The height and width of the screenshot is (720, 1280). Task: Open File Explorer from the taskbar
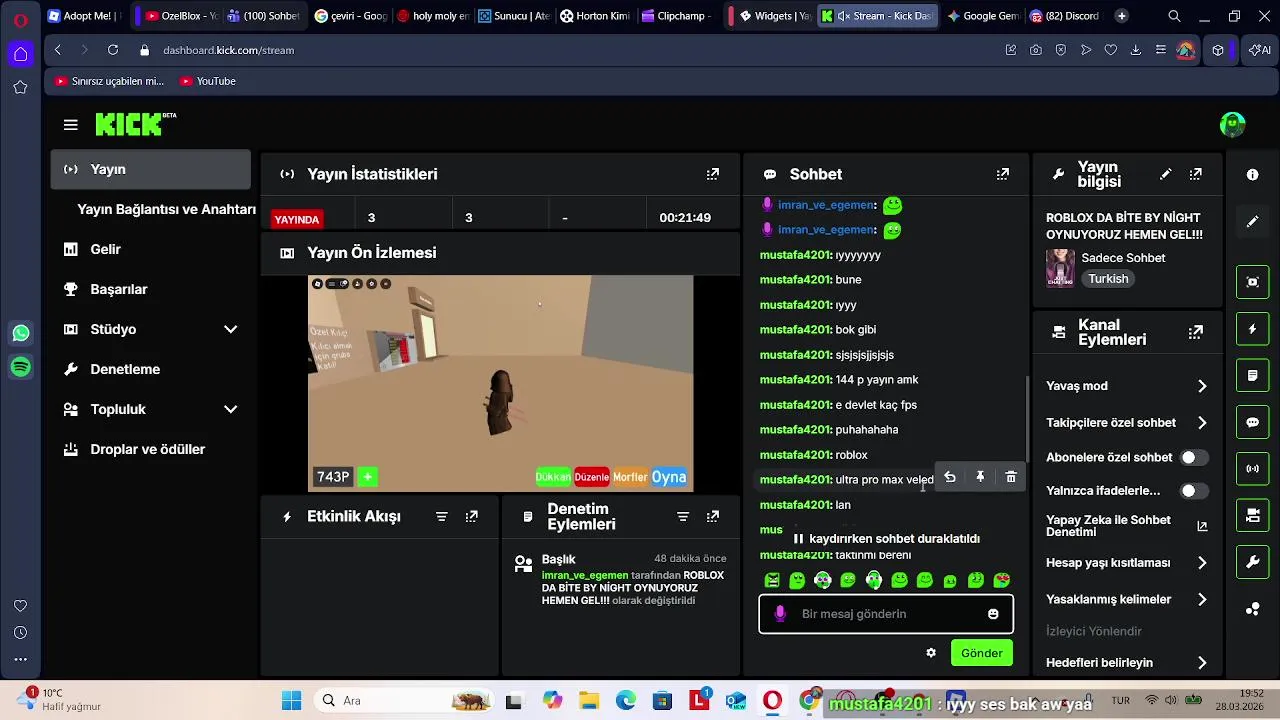point(588,701)
